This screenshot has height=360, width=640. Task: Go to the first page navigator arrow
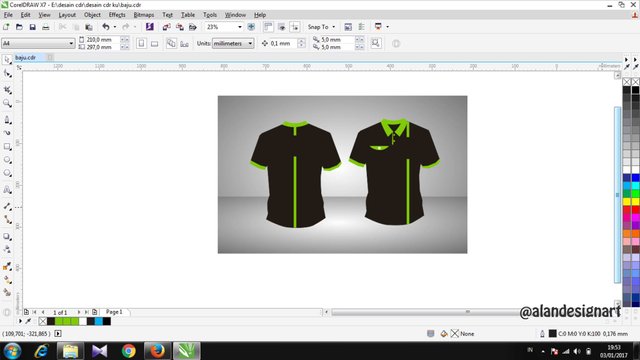point(34,312)
